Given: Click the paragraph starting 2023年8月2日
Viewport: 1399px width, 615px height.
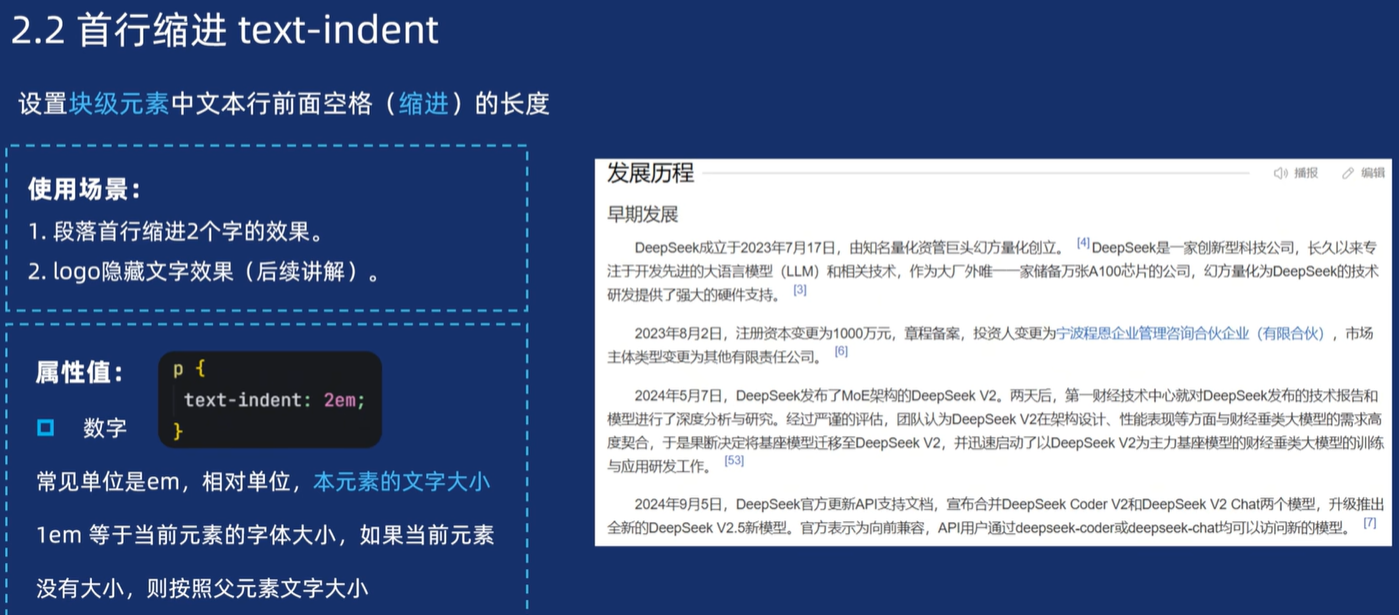Looking at the screenshot, I should click(991, 344).
